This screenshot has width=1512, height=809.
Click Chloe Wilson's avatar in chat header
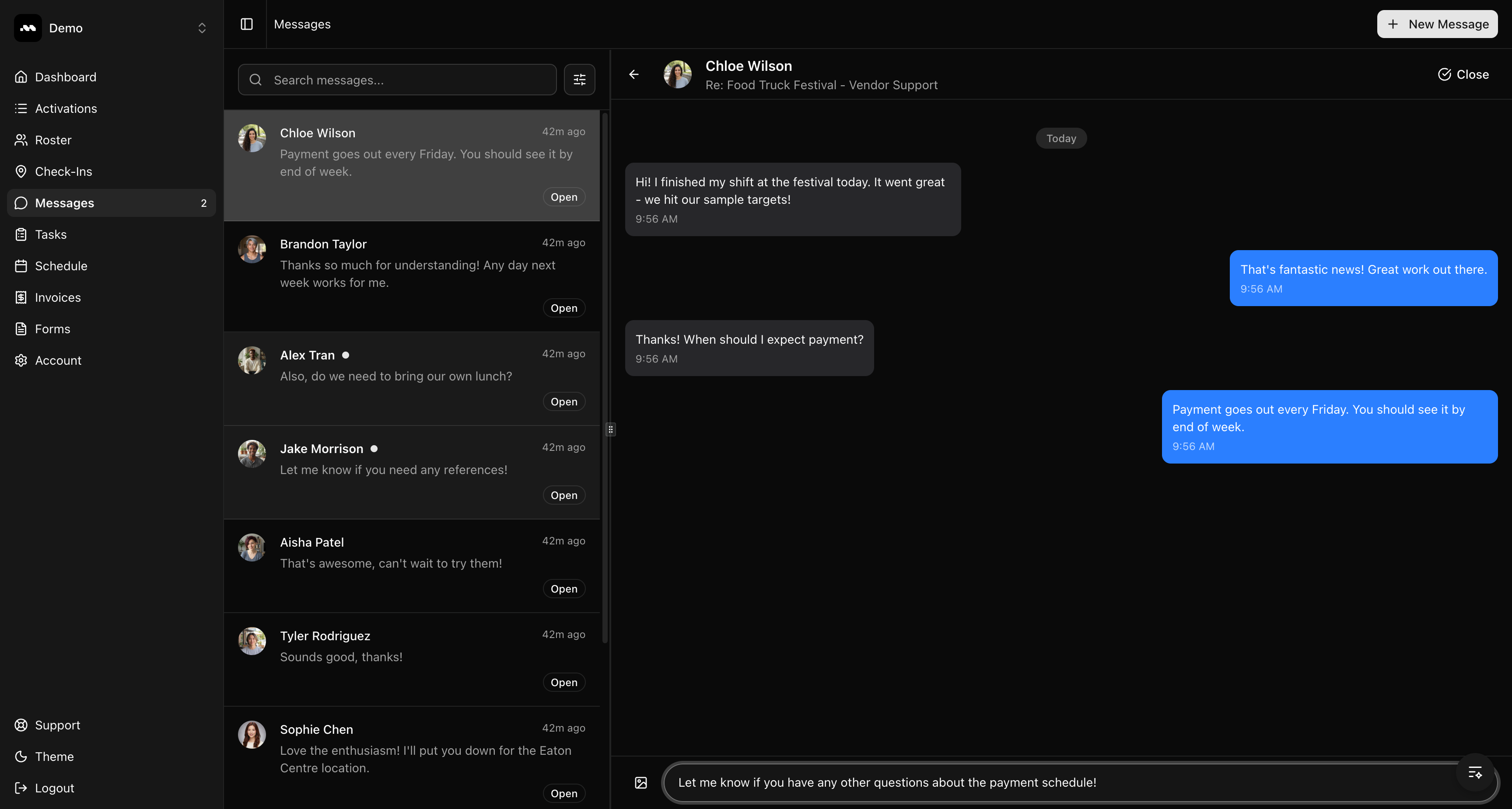(677, 74)
